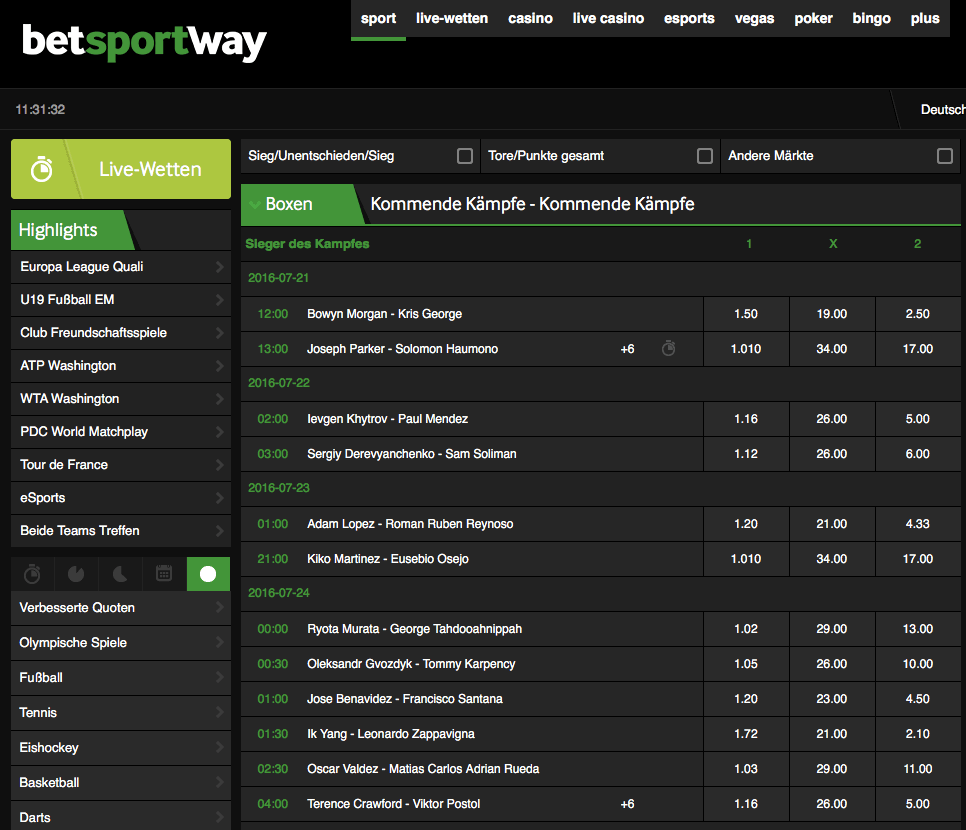The height and width of the screenshot is (830, 966).
Task: Open the Fußball category
Action: [x=121, y=678]
